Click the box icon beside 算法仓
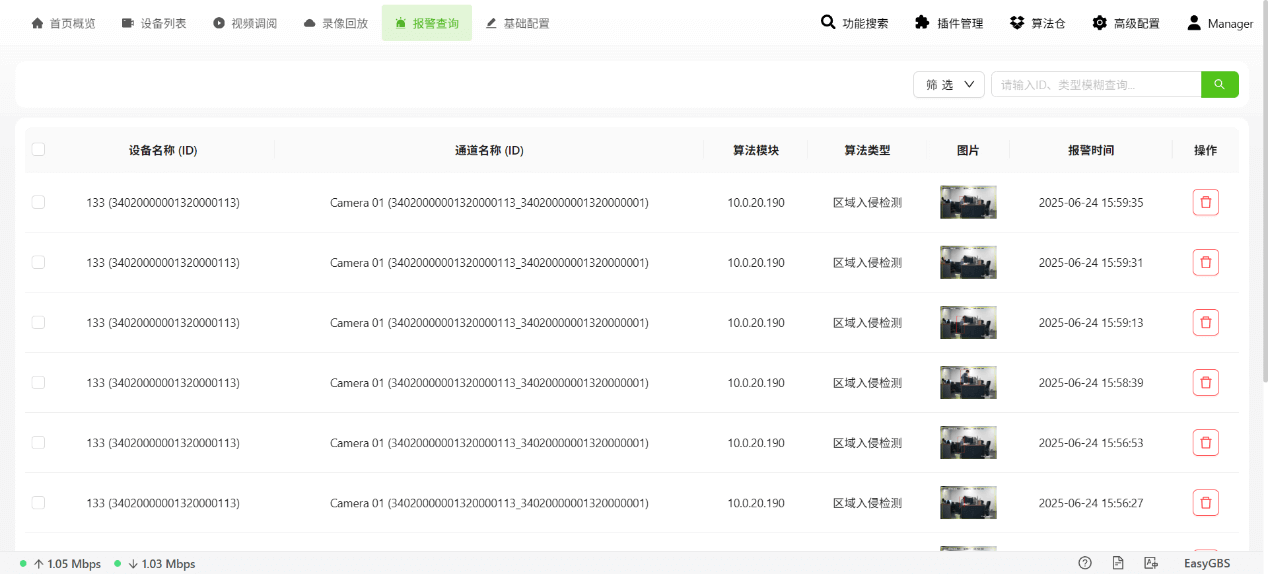The width and height of the screenshot is (1268, 574). click(x=1017, y=22)
